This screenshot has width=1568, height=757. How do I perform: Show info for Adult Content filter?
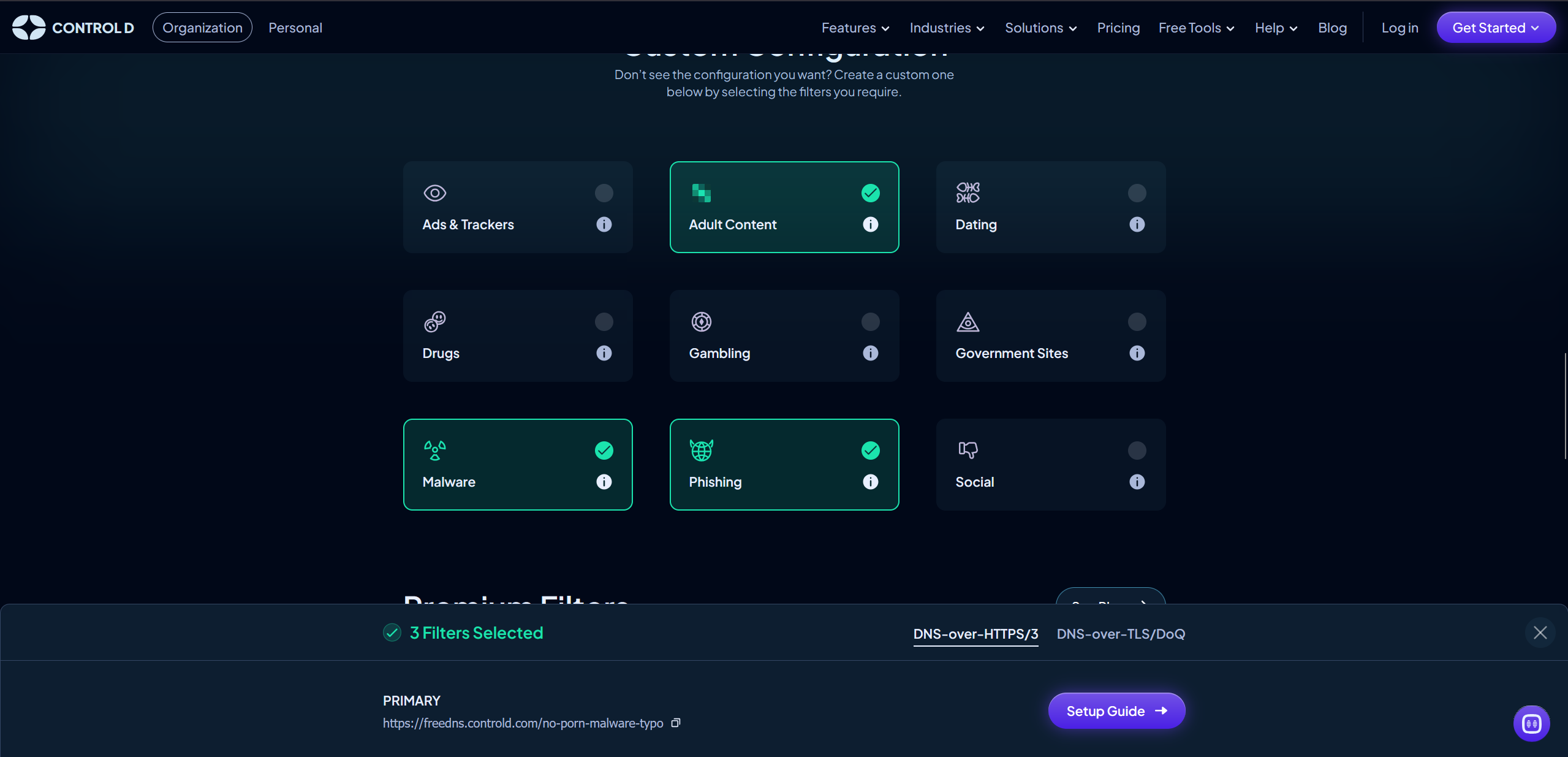[870, 224]
